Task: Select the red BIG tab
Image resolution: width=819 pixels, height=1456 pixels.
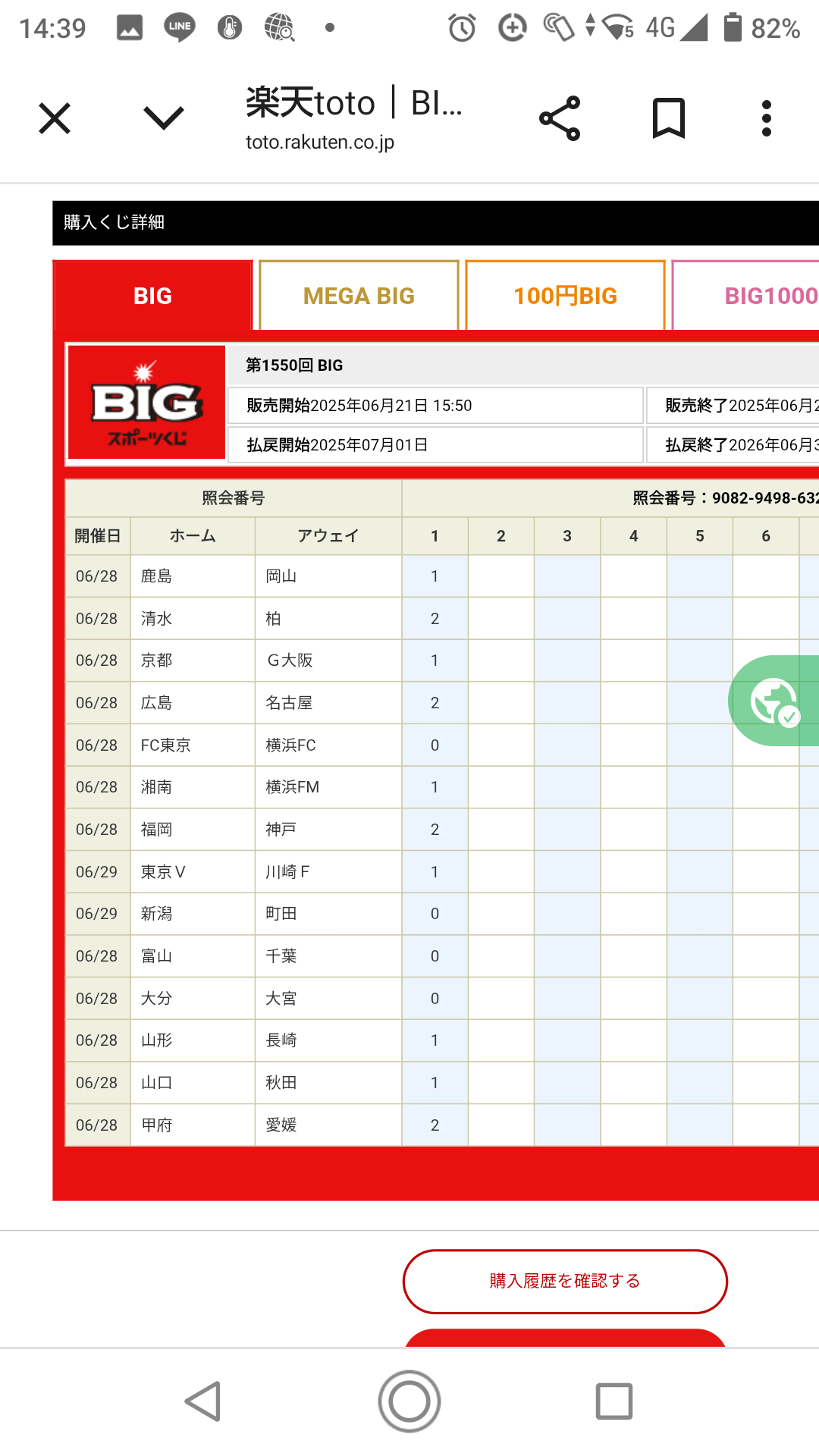Action: (152, 296)
